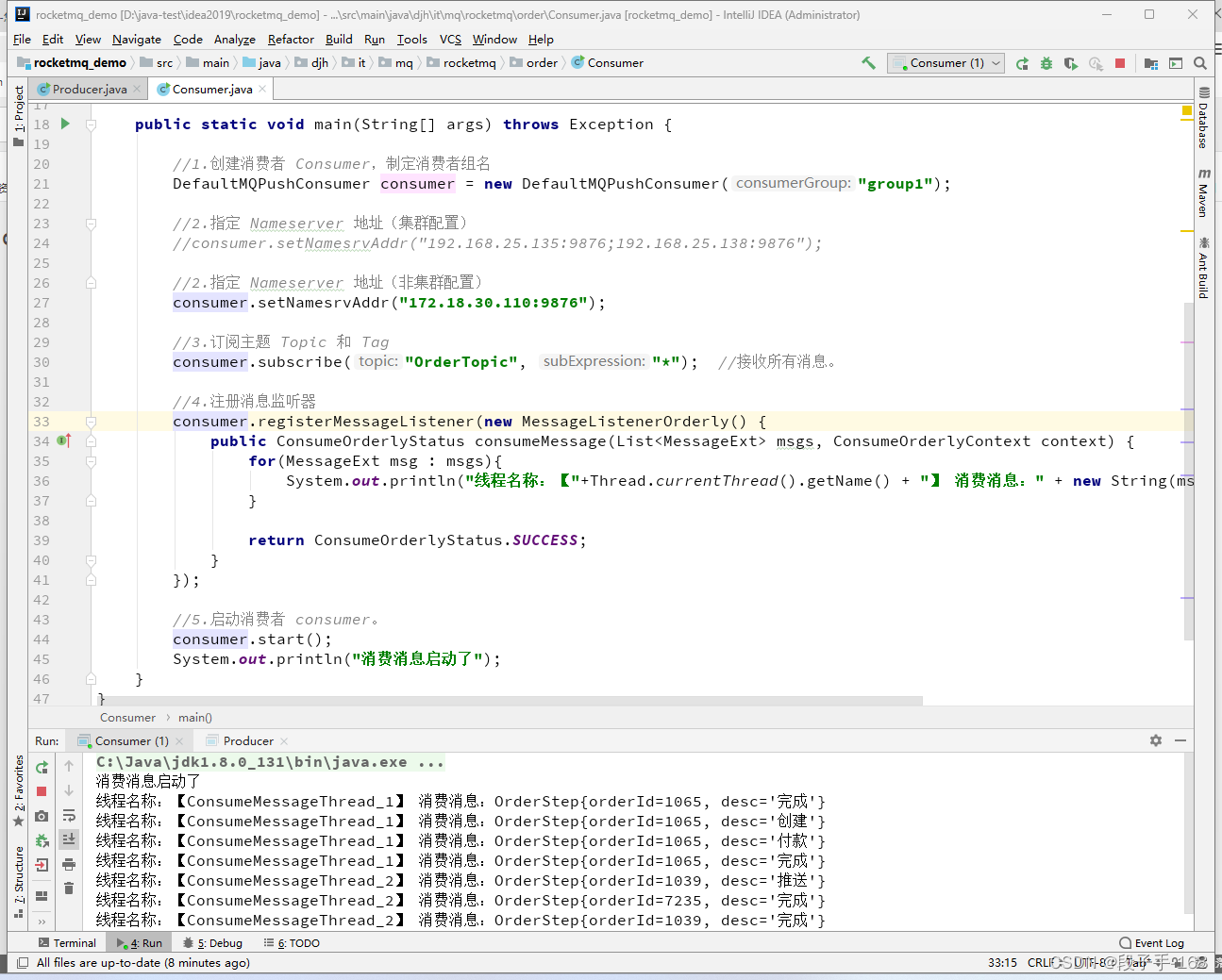
Task: Run main method from gutter arrow at line 18
Action: 65,124
